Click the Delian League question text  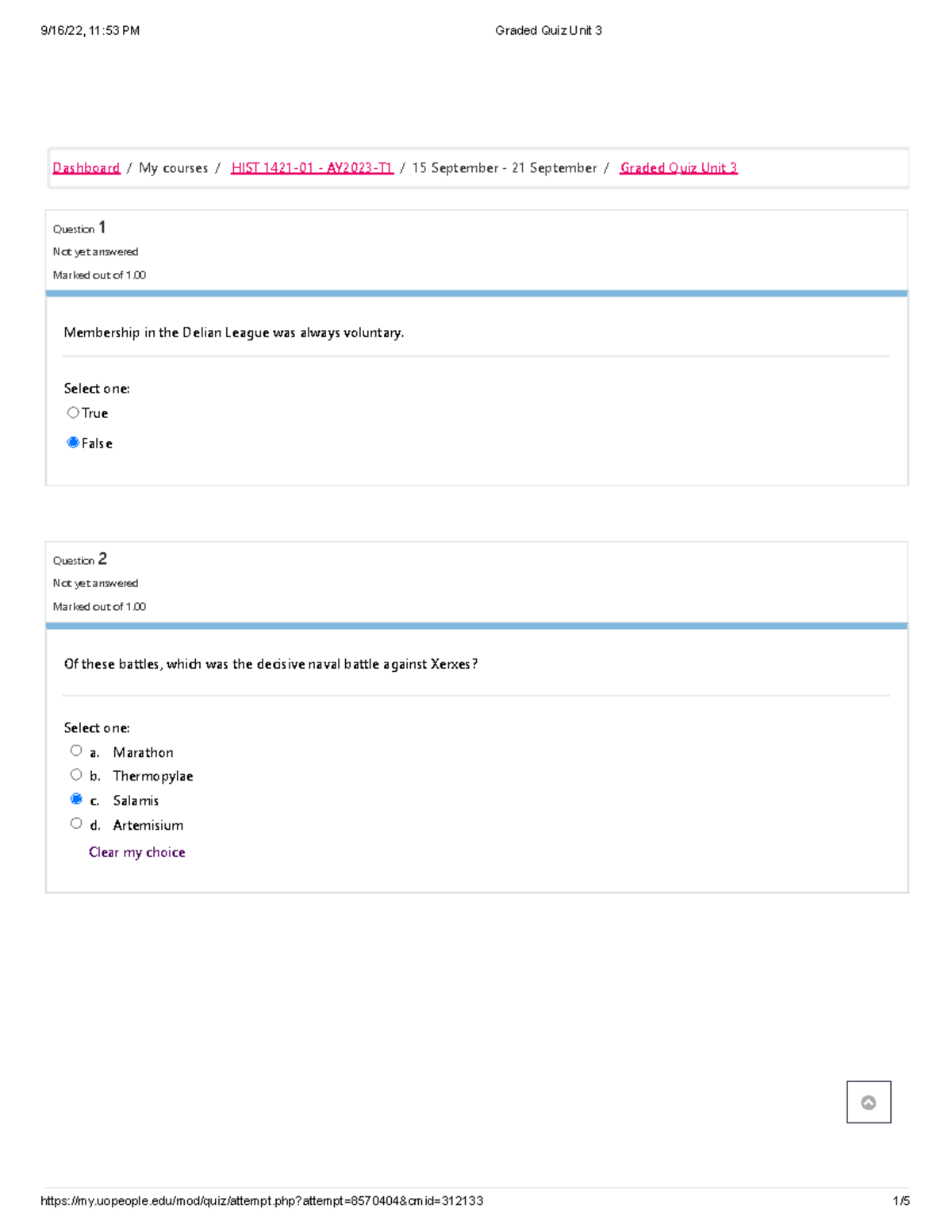coord(233,333)
